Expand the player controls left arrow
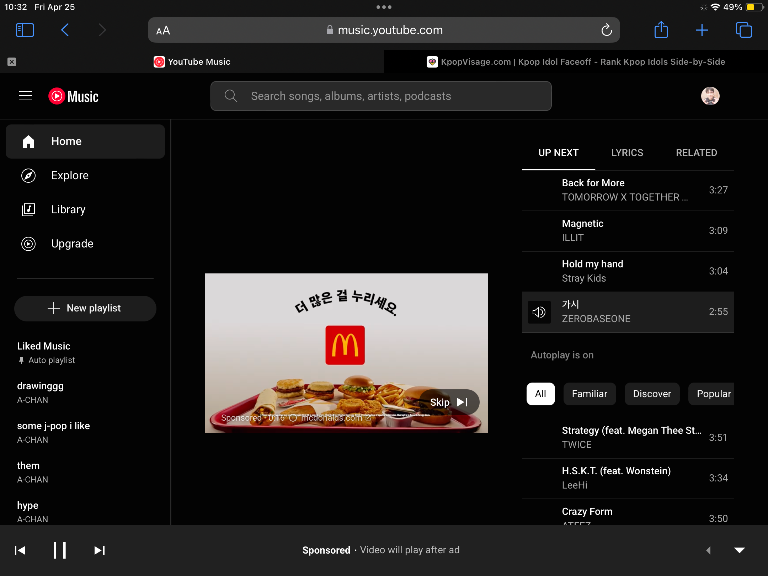This screenshot has width=768, height=576. (708, 551)
